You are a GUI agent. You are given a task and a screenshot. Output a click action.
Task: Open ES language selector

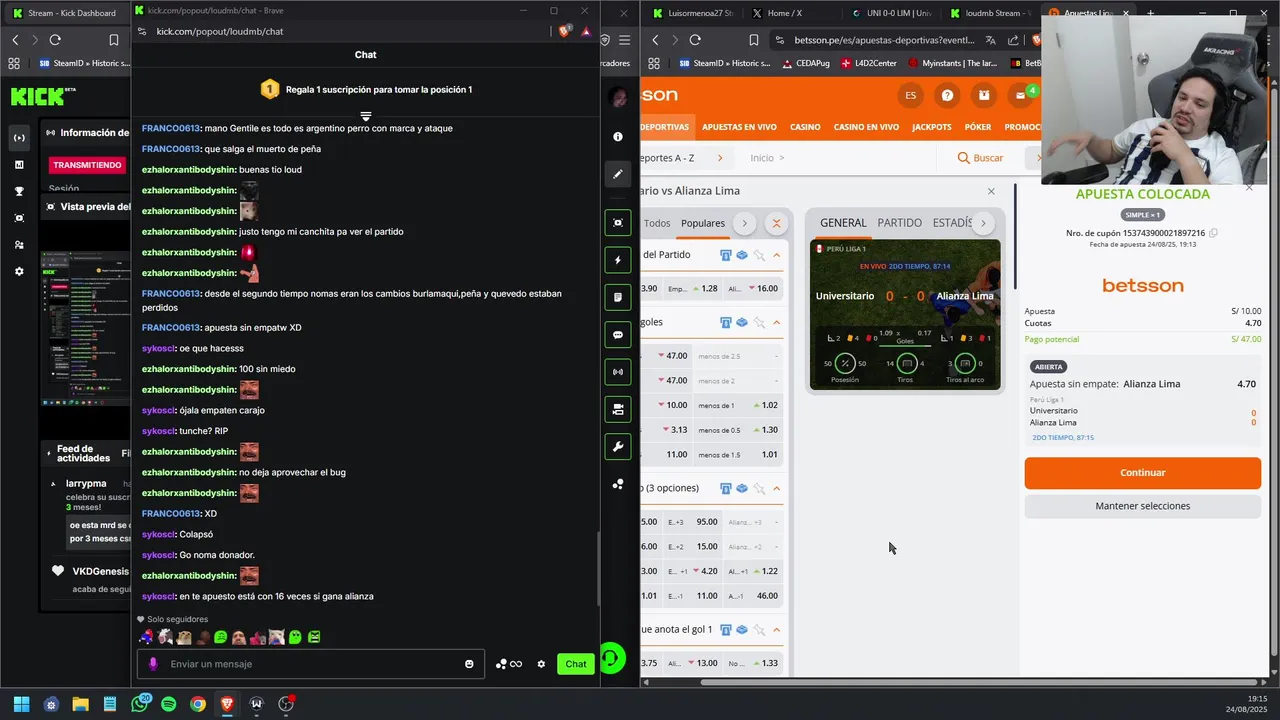pyautogui.click(x=910, y=95)
